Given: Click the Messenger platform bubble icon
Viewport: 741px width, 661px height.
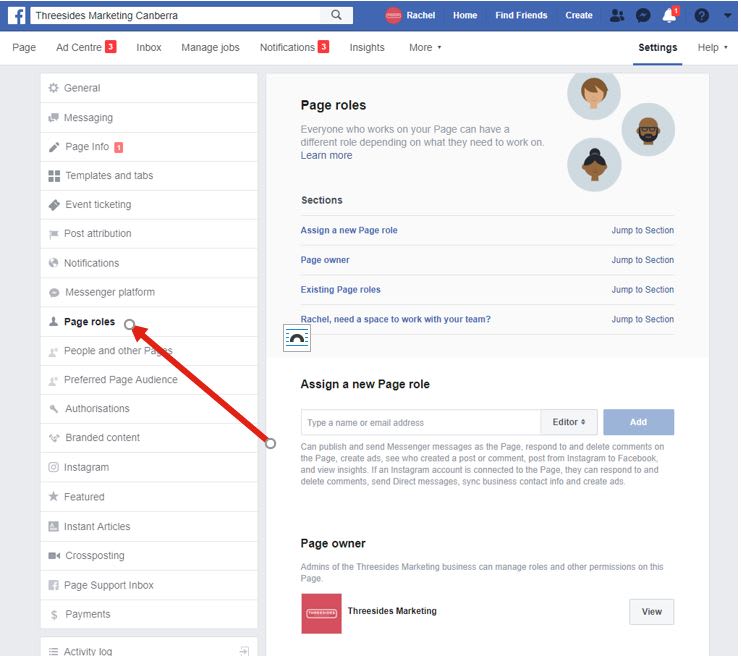Looking at the screenshot, I should [54, 293].
